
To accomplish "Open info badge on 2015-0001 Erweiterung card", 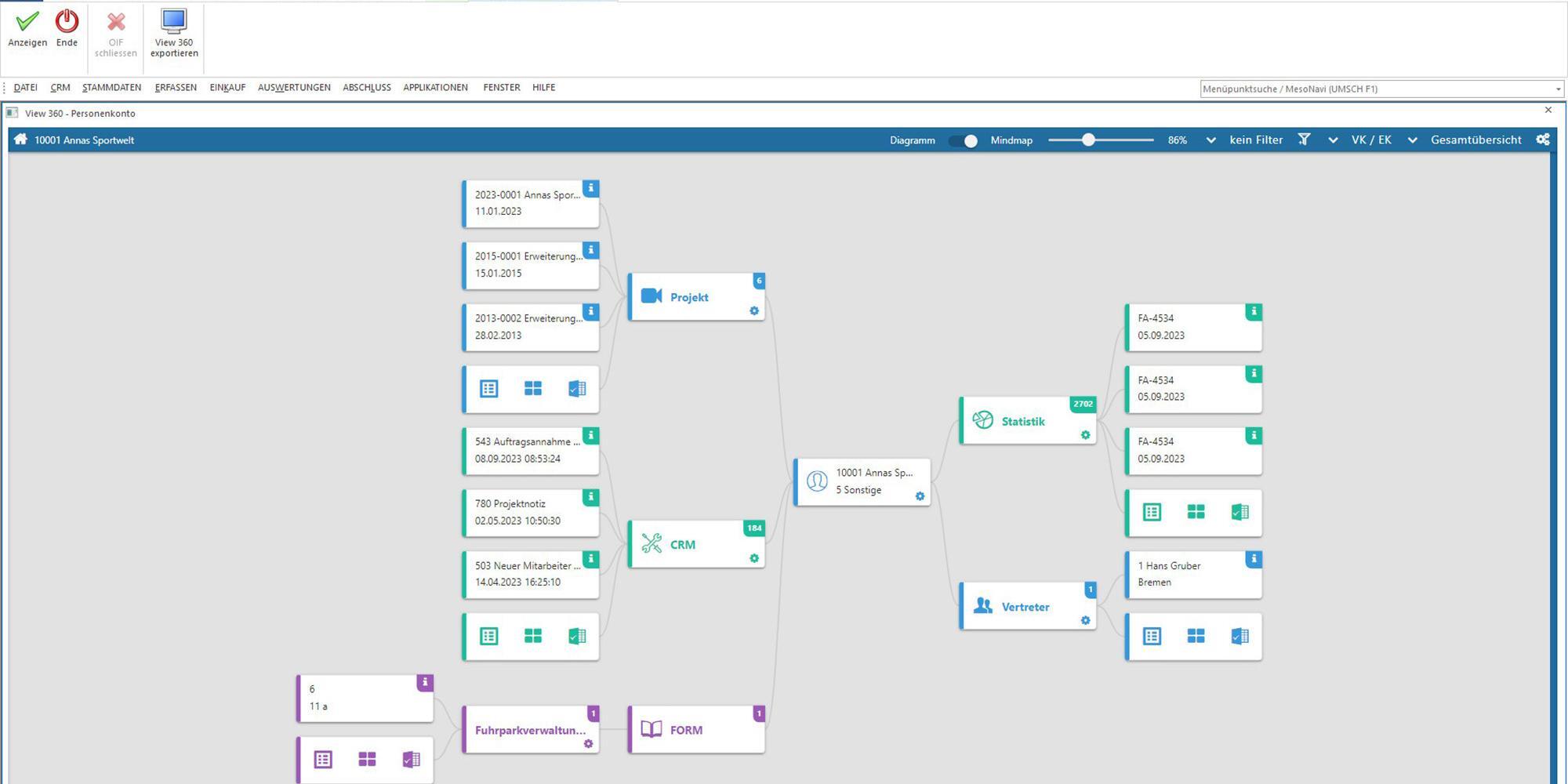I will (591, 250).
